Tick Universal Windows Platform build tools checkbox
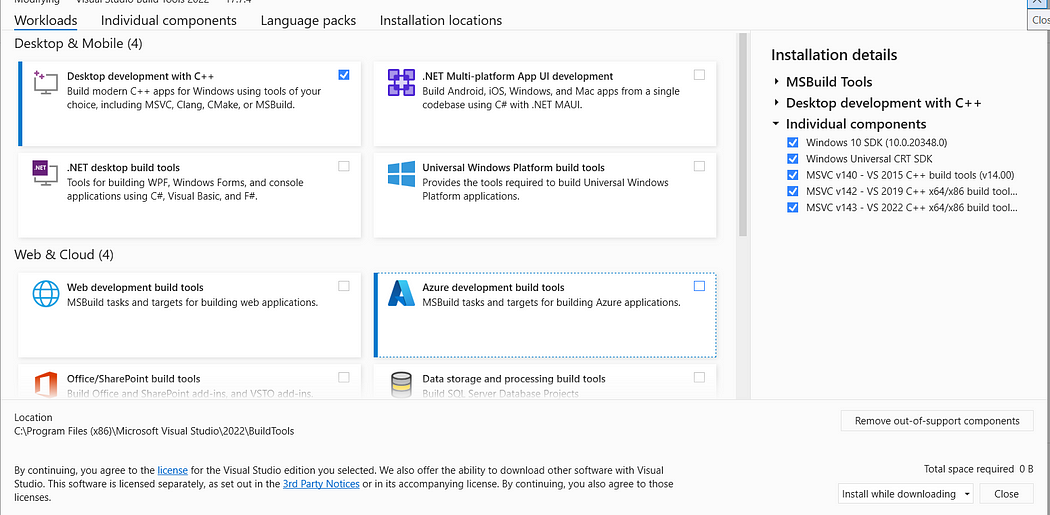Image resolution: width=1050 pixels, height=515 pixels. click(x=699, y=166)
